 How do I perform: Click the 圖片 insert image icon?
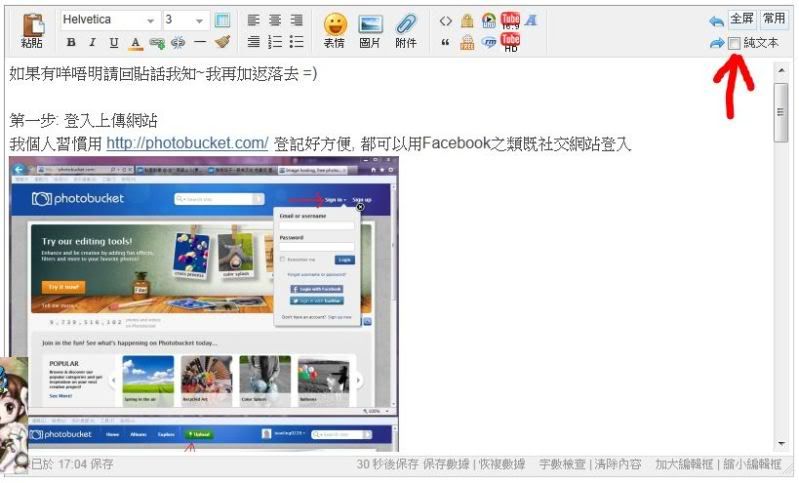pos(370,31)
